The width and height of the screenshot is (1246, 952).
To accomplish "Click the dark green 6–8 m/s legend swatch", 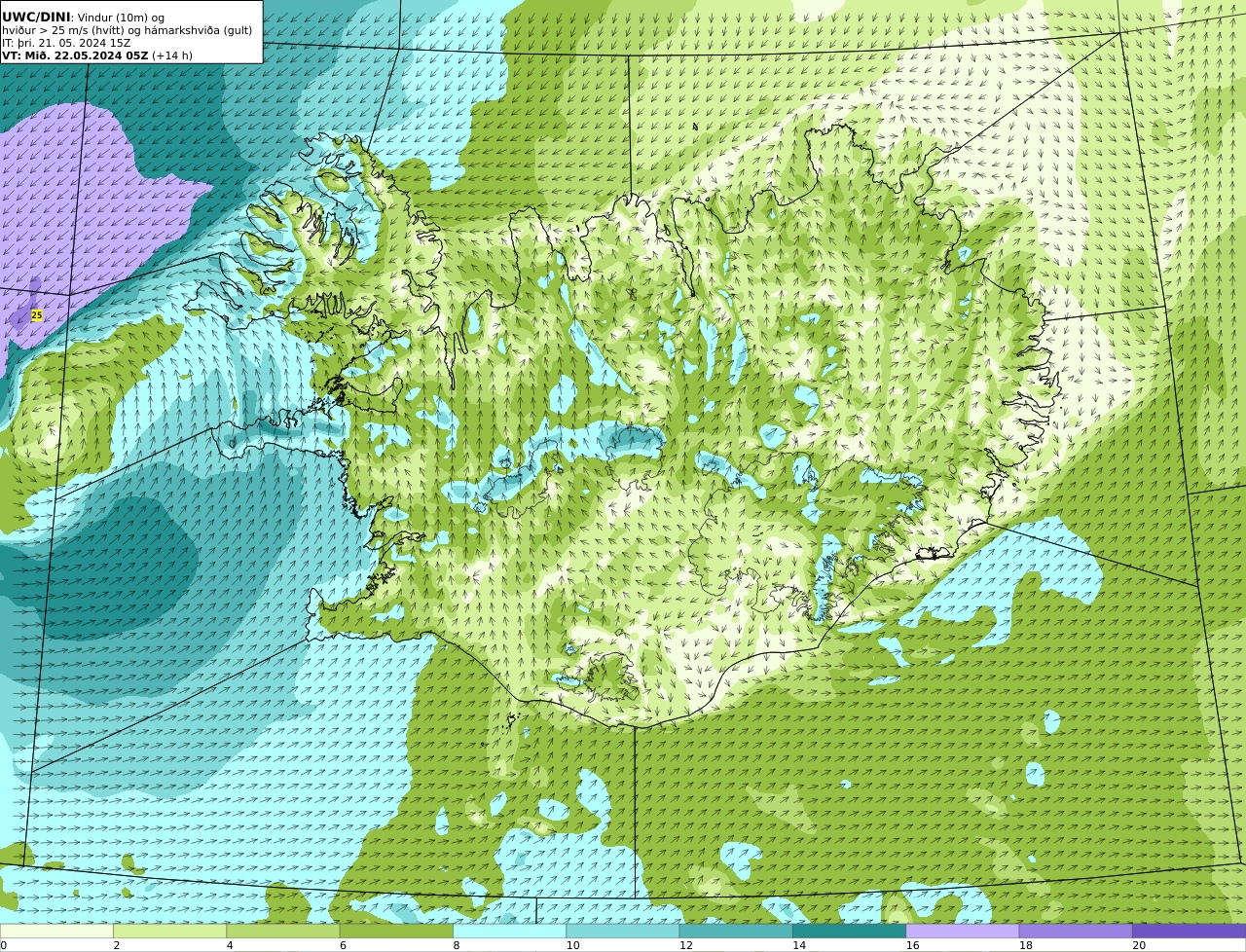I will coord(396,931).
